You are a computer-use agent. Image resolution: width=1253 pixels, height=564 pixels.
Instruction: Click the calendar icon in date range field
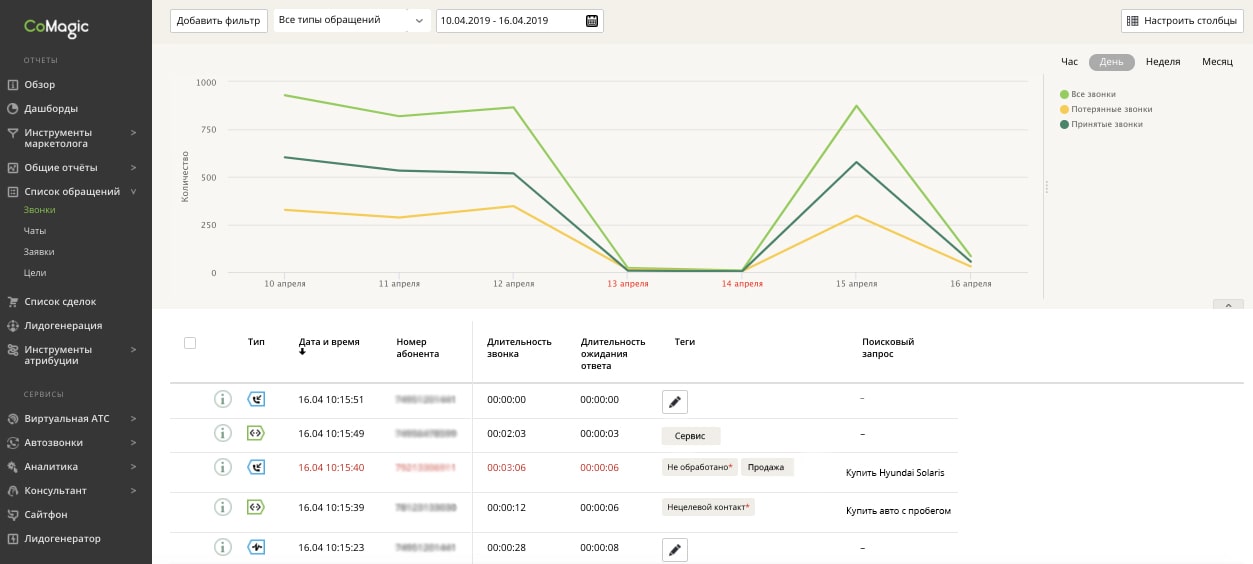[x=592, y=21]
